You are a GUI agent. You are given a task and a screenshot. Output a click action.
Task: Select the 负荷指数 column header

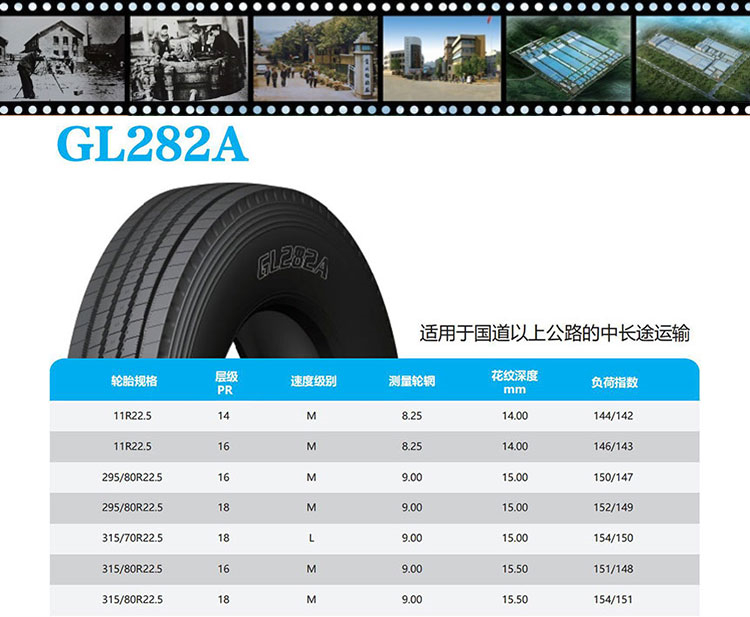point(615,382)
